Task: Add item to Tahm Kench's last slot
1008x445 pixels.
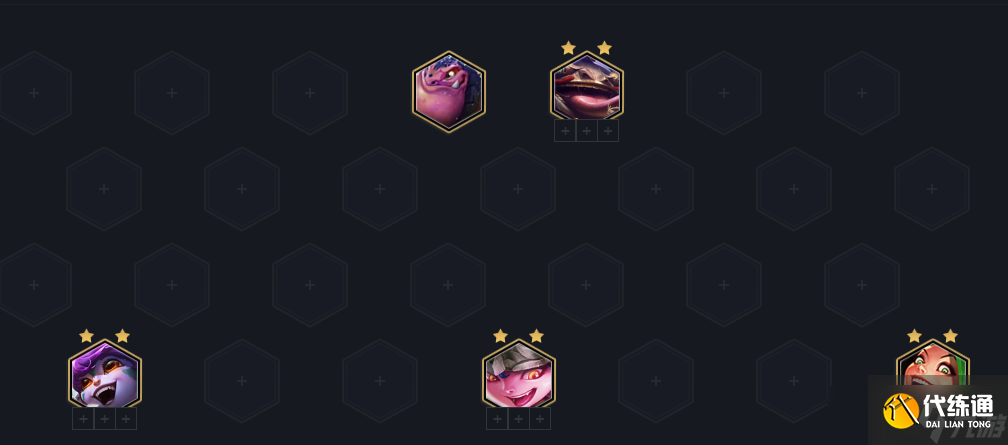Action: [608, 131]
